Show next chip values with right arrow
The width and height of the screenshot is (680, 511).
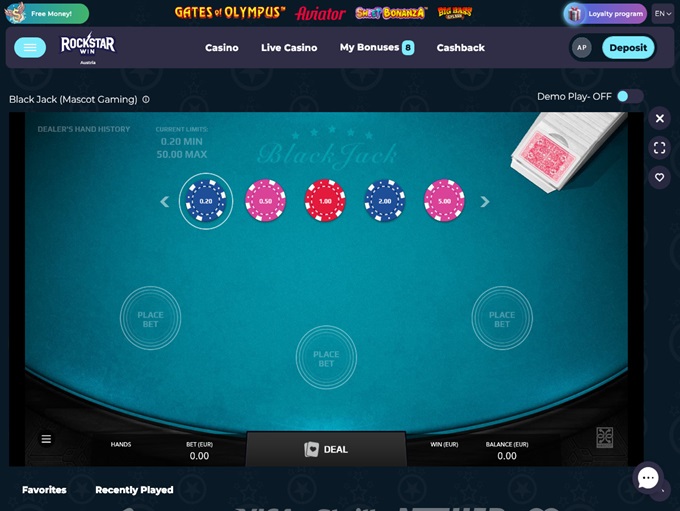tap(485, 201)
